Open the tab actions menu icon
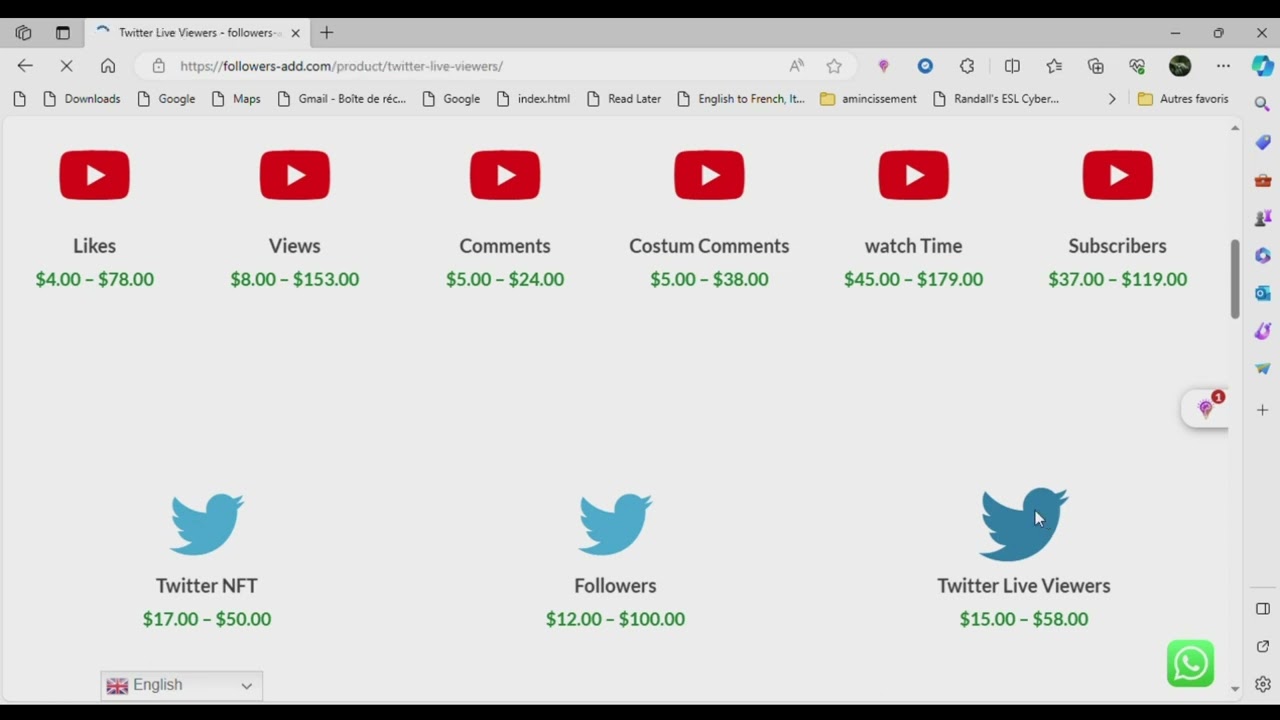1280x720 pixels. (63, 33)
